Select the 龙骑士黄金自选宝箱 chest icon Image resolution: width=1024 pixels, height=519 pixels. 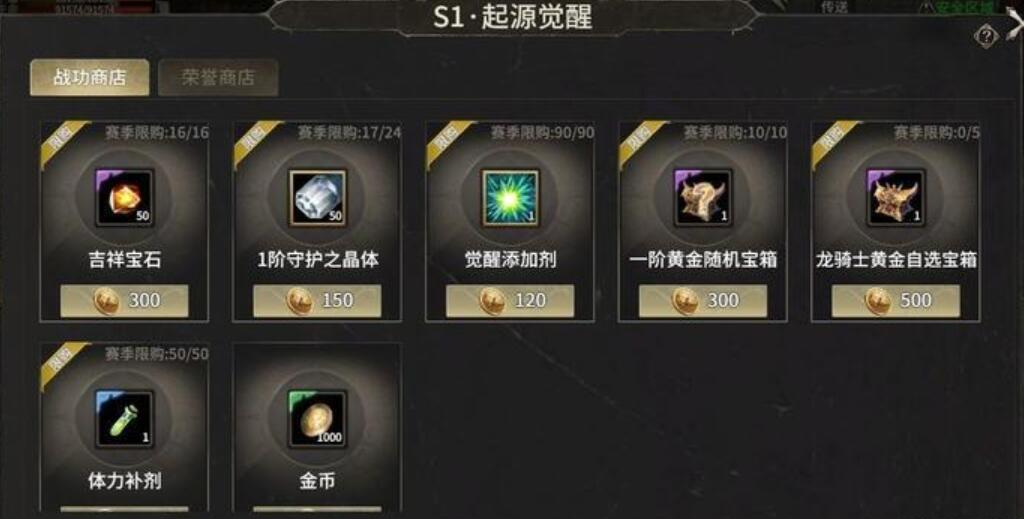click(895, 198)
